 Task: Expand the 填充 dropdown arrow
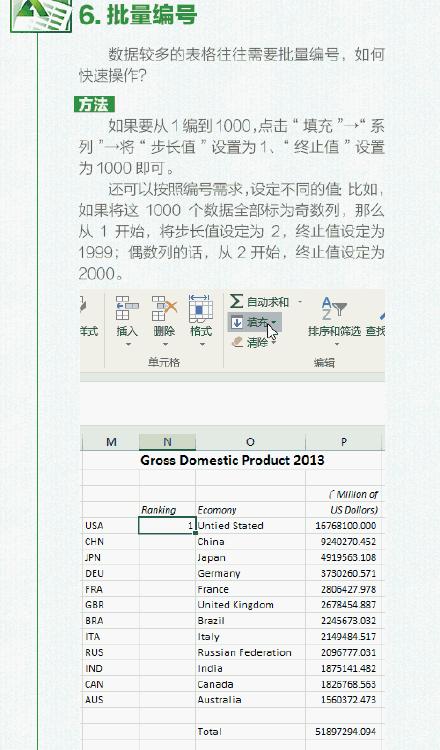coord(274,322)
